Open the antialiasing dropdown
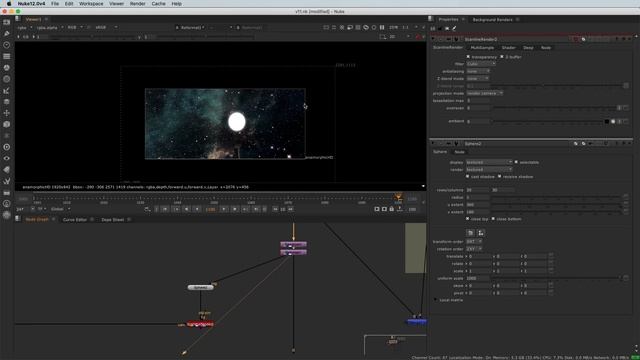Viewport: 640px width, 360px height. [x=478, y=71]
